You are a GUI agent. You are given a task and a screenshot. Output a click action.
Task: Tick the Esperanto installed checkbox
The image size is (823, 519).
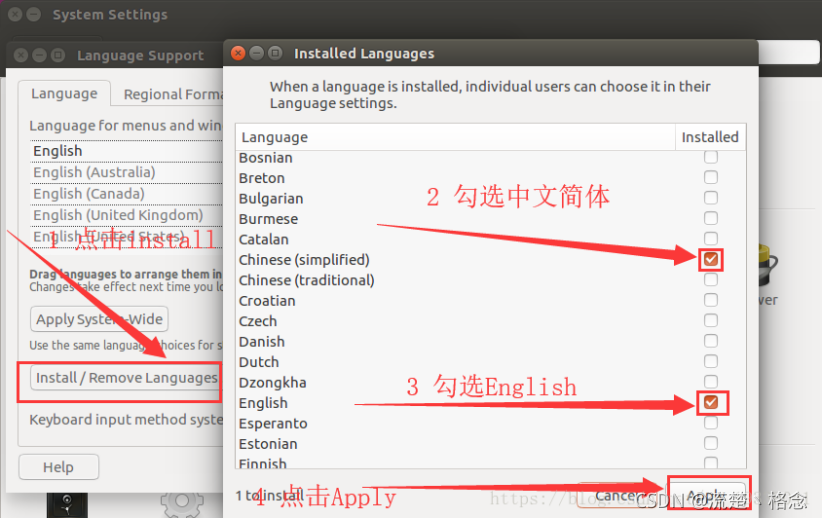point(711,423)
